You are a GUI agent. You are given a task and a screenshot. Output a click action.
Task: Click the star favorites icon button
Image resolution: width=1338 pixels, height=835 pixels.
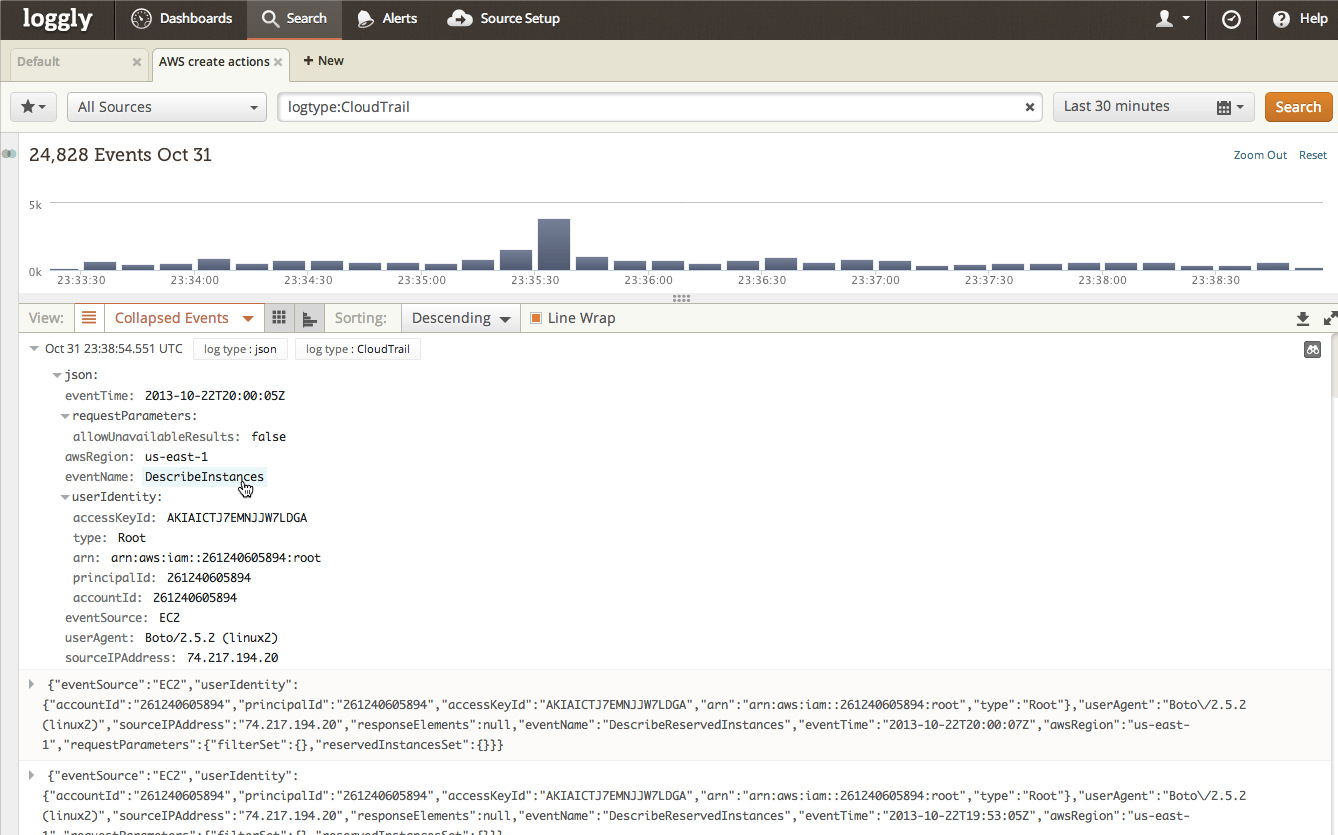coord(33,107)
